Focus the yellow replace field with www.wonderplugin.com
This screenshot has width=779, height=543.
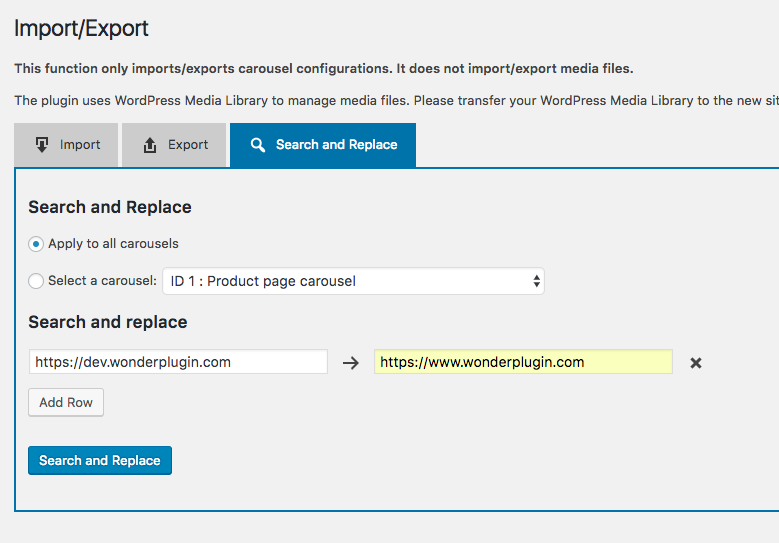tap(523, 362)
